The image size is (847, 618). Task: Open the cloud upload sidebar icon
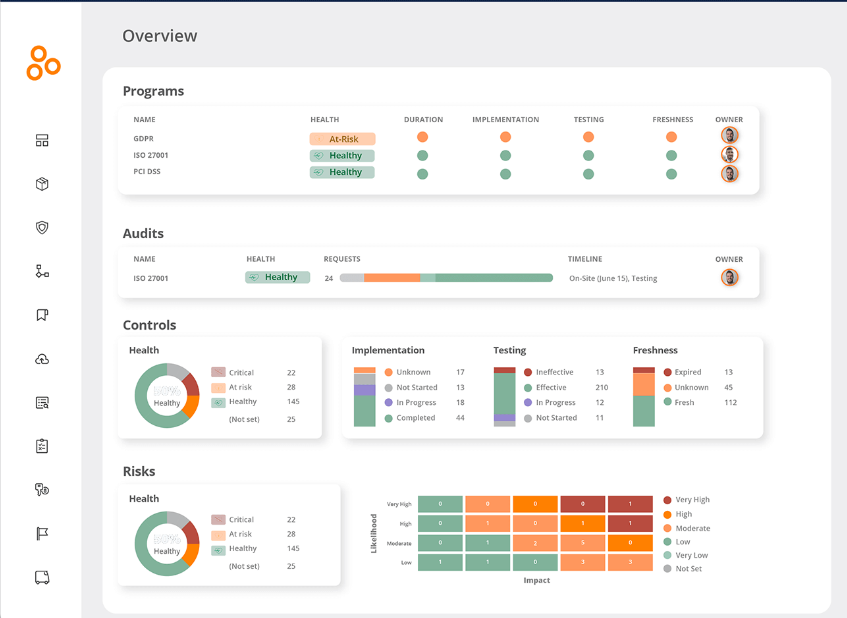[x=42, y=359]
